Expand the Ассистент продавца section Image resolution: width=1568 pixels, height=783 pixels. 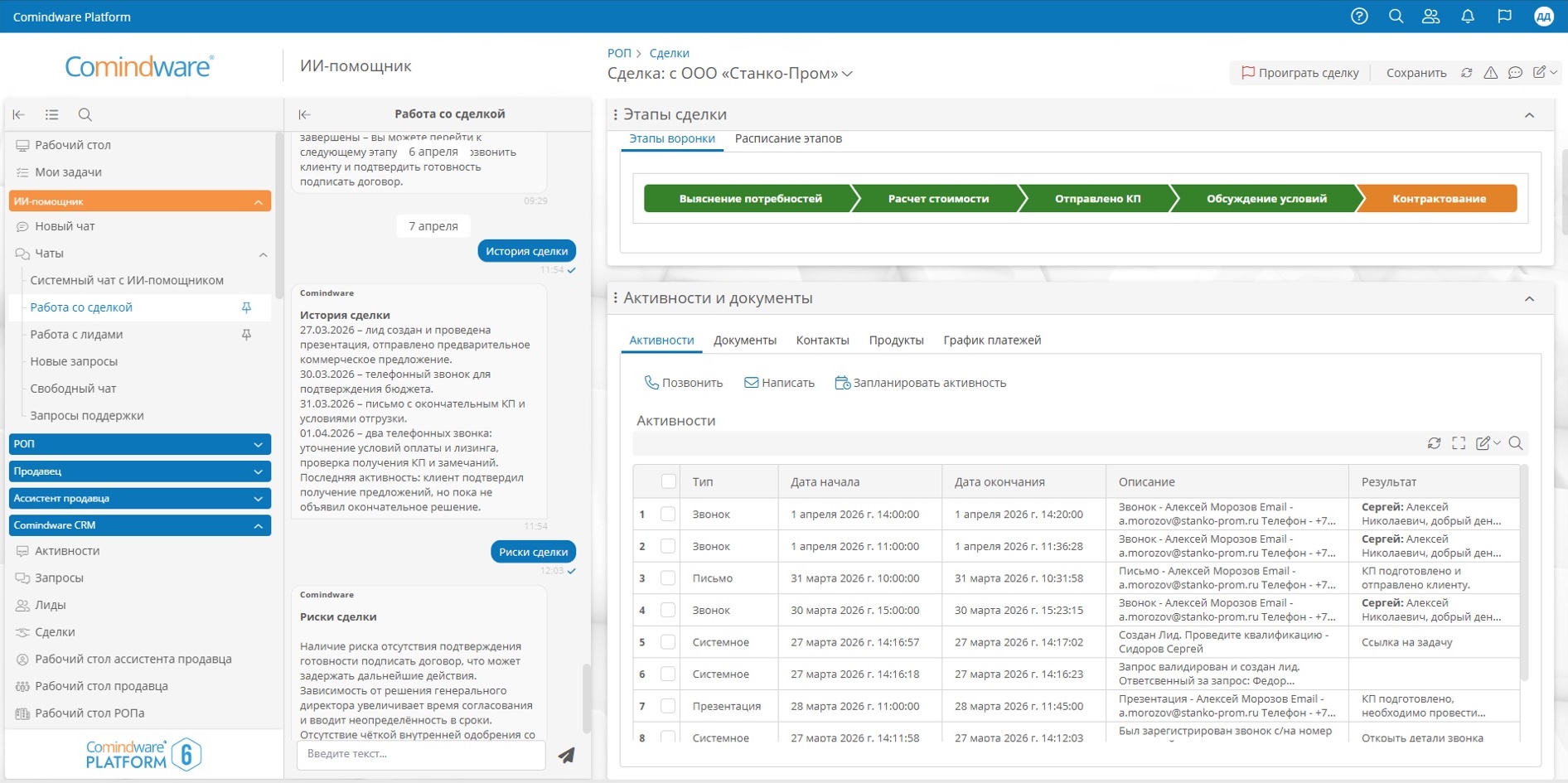(140, 499)
